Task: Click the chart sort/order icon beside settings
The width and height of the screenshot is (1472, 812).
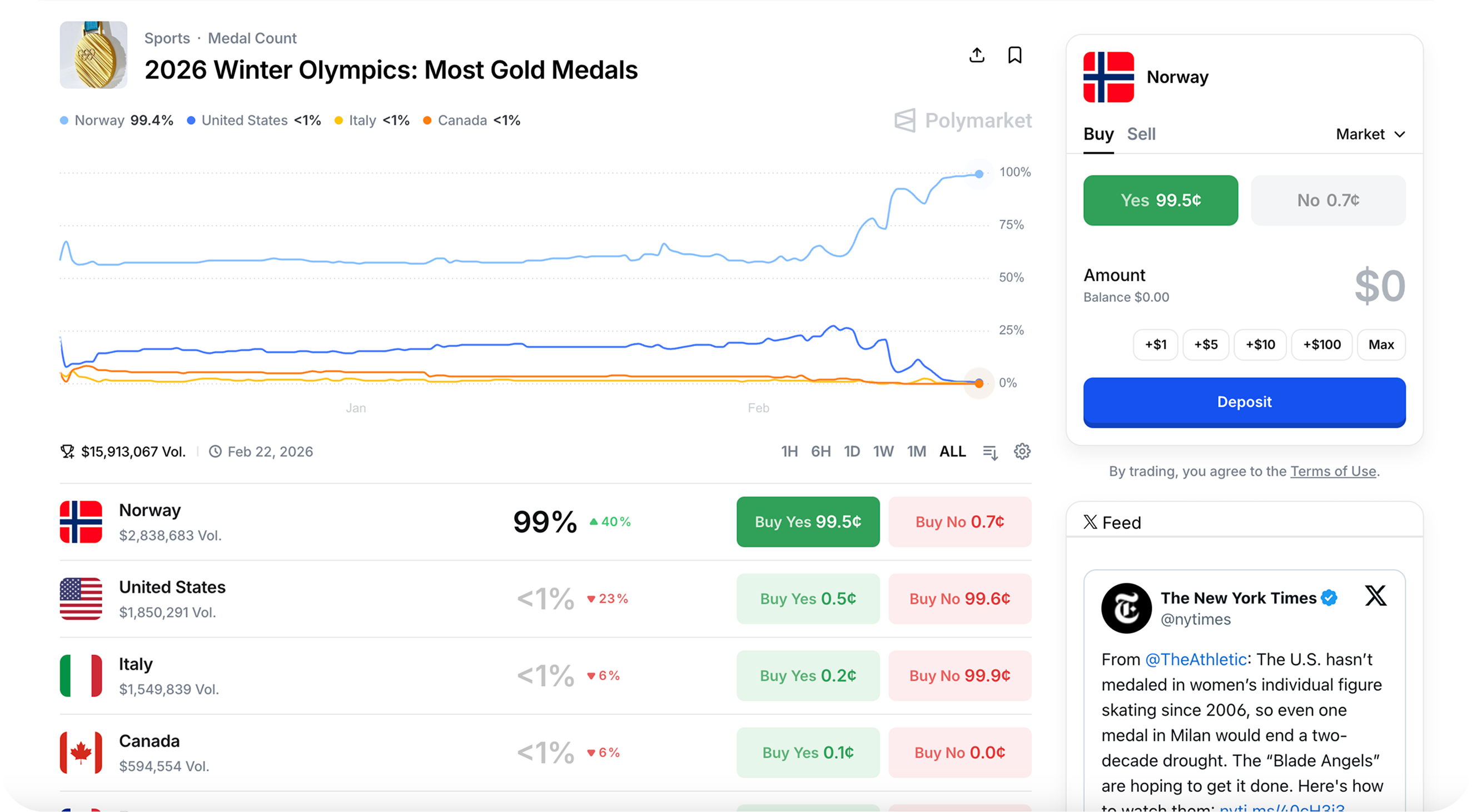Action: click(x=991, y=451)
